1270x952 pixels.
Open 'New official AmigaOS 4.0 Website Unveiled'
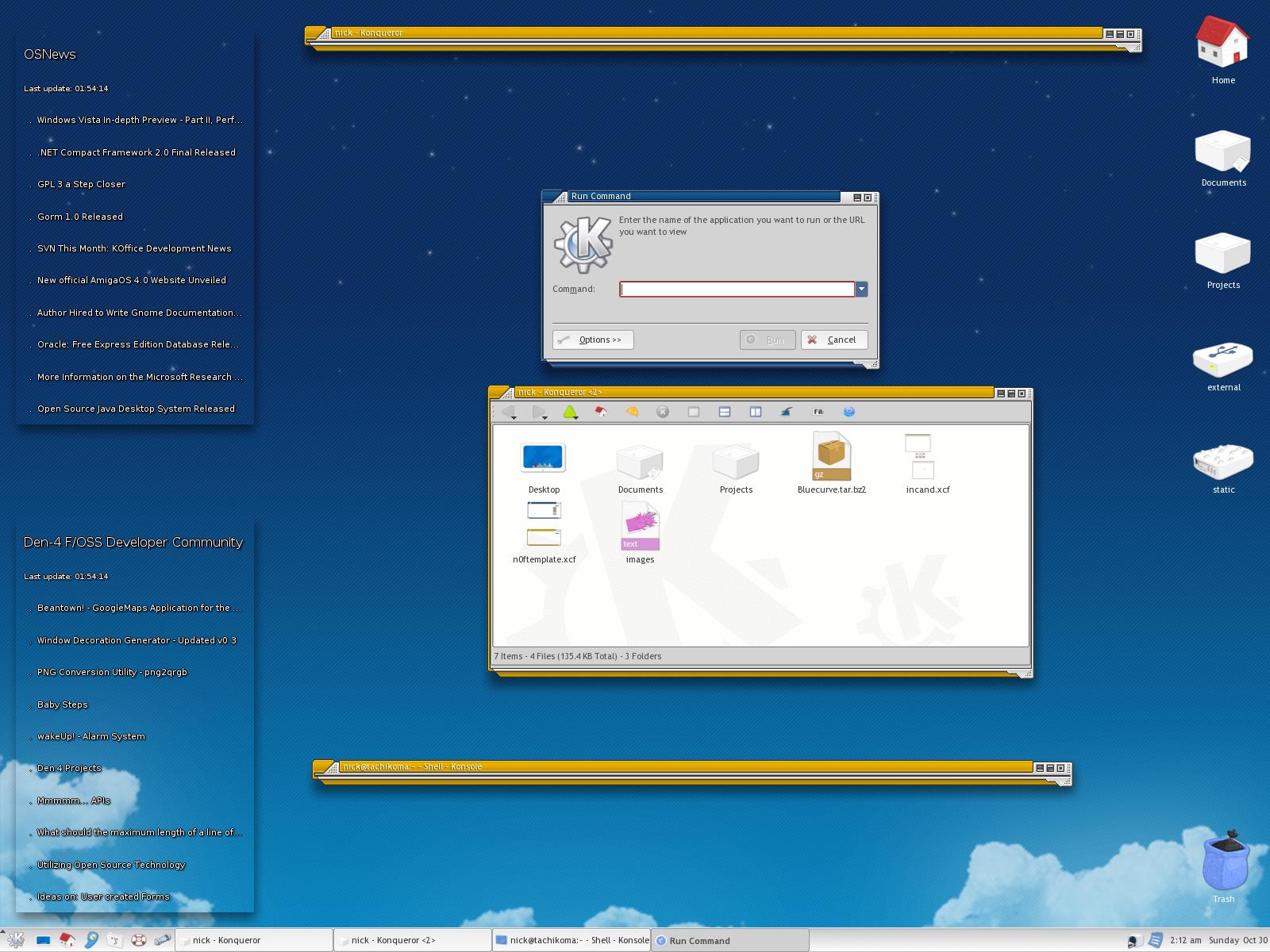point(131,280)
